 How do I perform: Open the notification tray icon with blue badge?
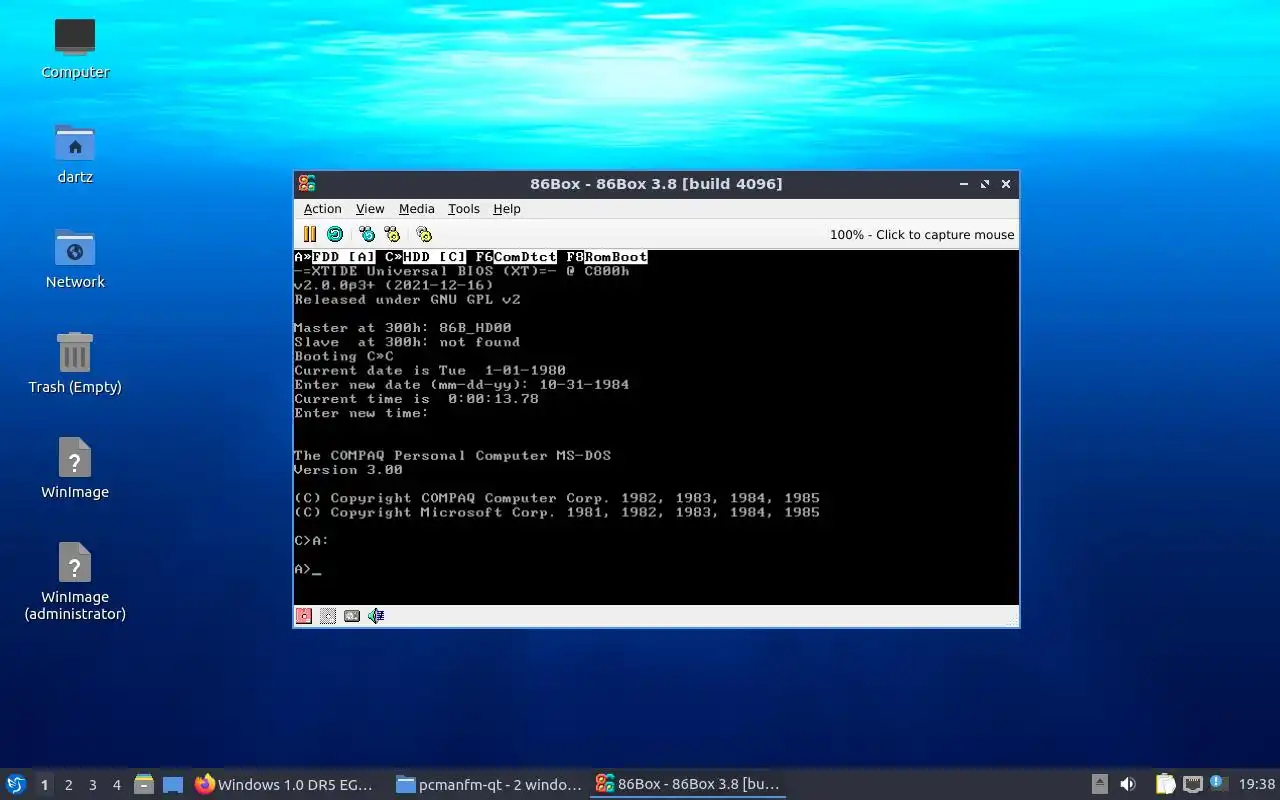click(1218, 784)
